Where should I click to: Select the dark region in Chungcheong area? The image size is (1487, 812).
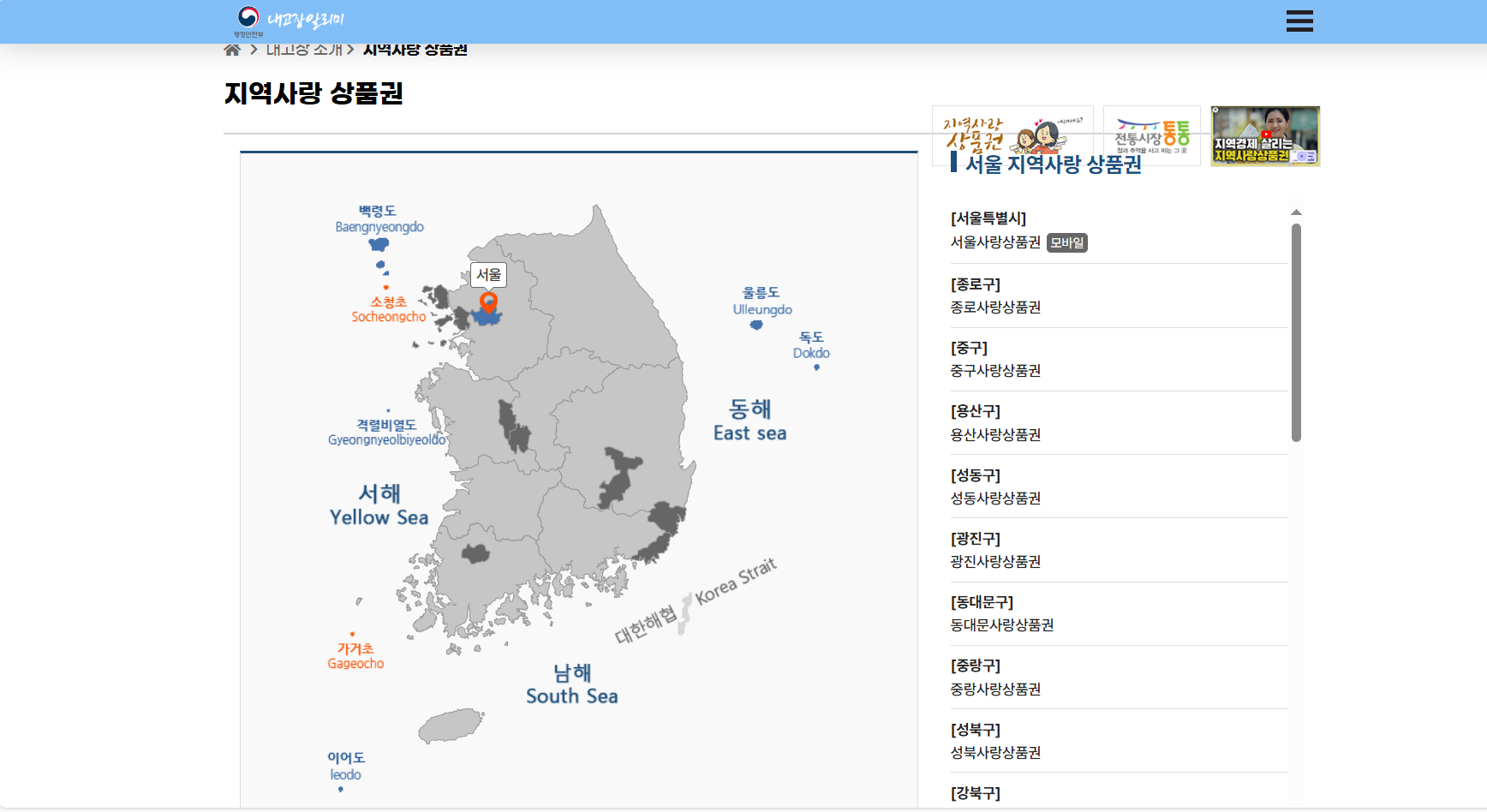point(514,427)
